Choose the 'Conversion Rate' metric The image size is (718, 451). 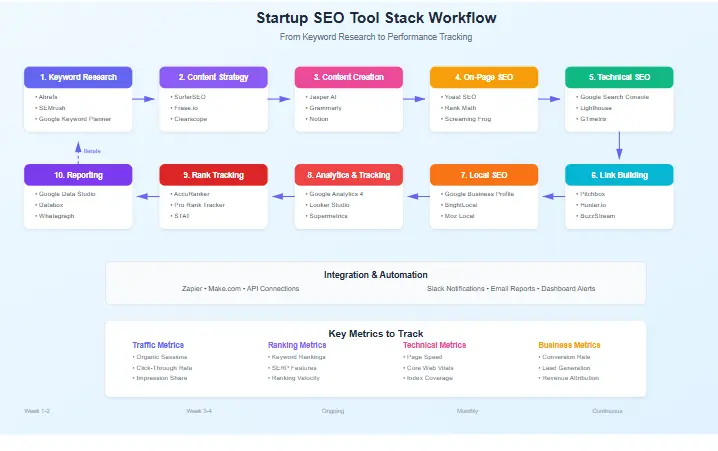point(565,357)
